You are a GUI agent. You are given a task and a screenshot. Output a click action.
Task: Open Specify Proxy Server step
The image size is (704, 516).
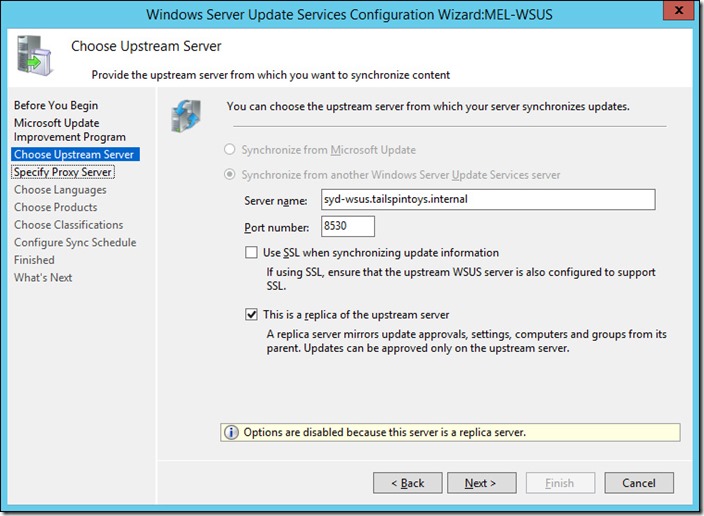63,172
